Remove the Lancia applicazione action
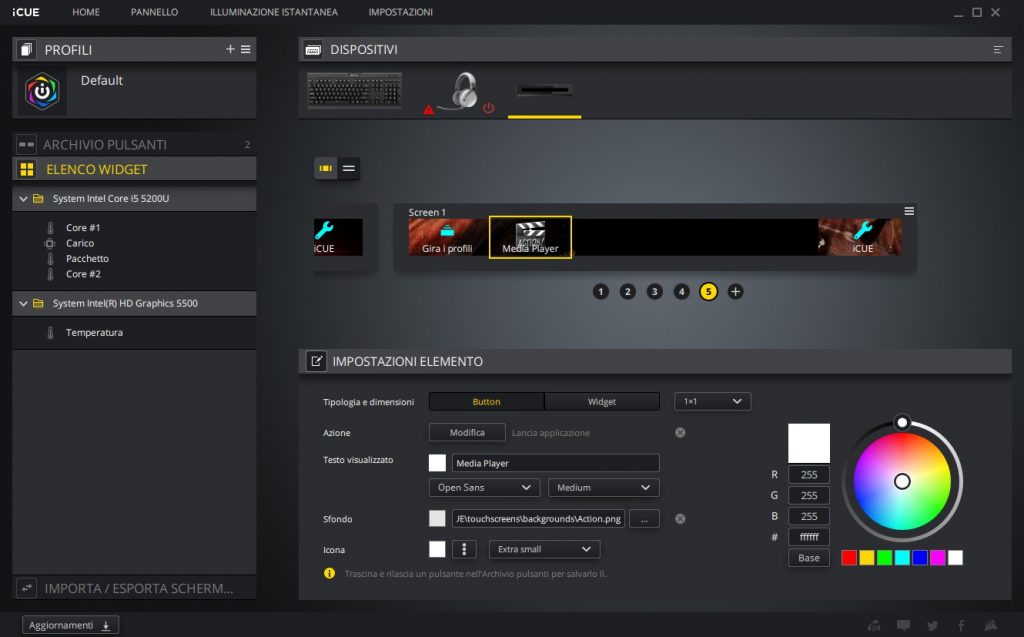 click(680, 433)
